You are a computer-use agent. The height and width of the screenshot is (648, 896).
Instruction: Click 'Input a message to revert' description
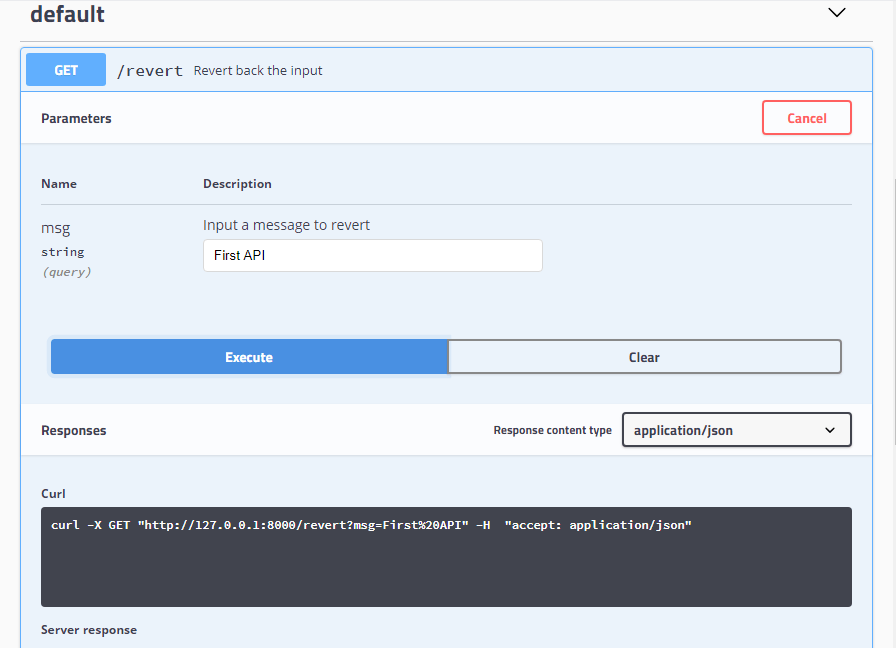pos(286,225)
